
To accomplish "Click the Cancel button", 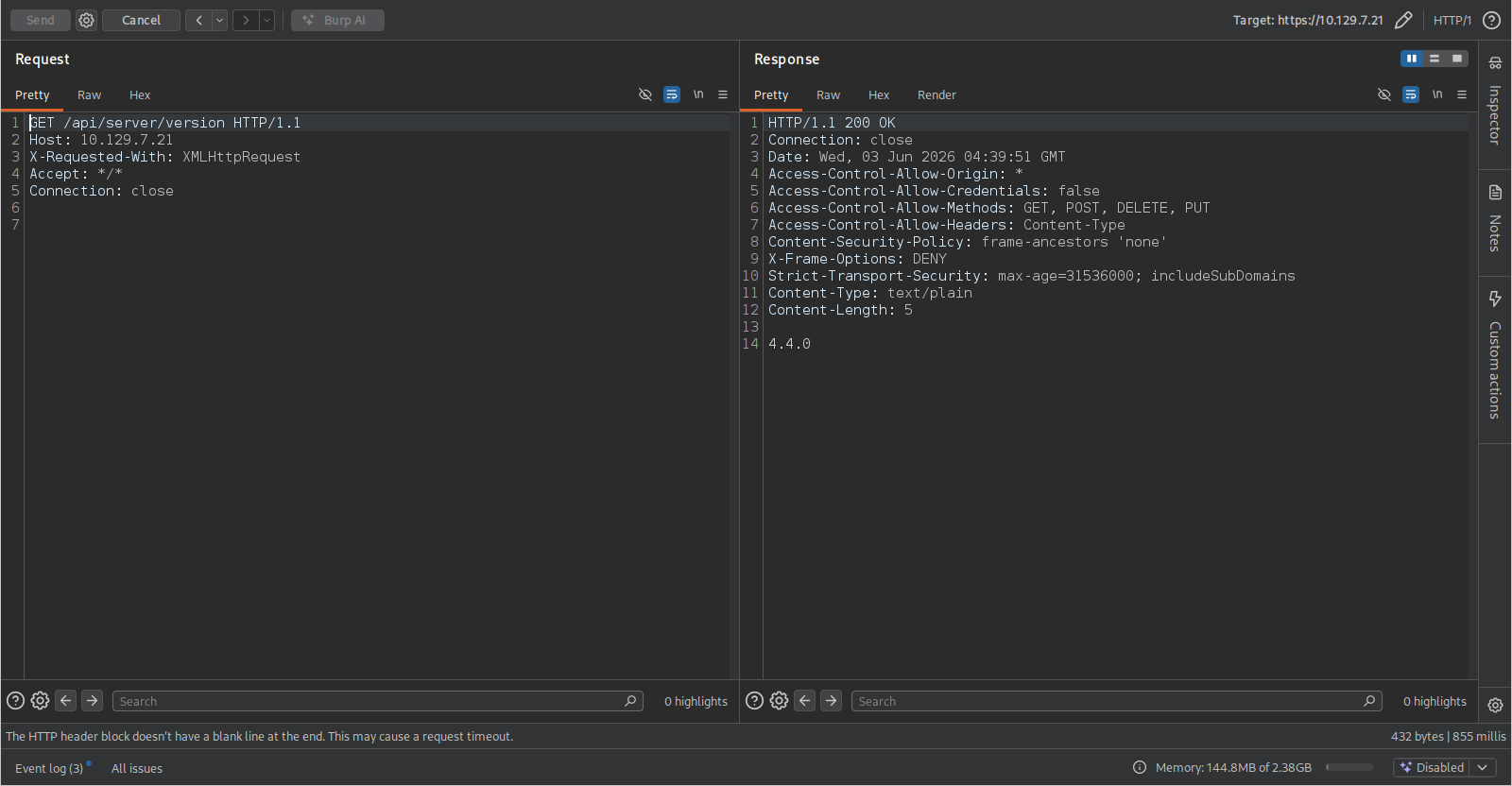I will click(141, 20).
